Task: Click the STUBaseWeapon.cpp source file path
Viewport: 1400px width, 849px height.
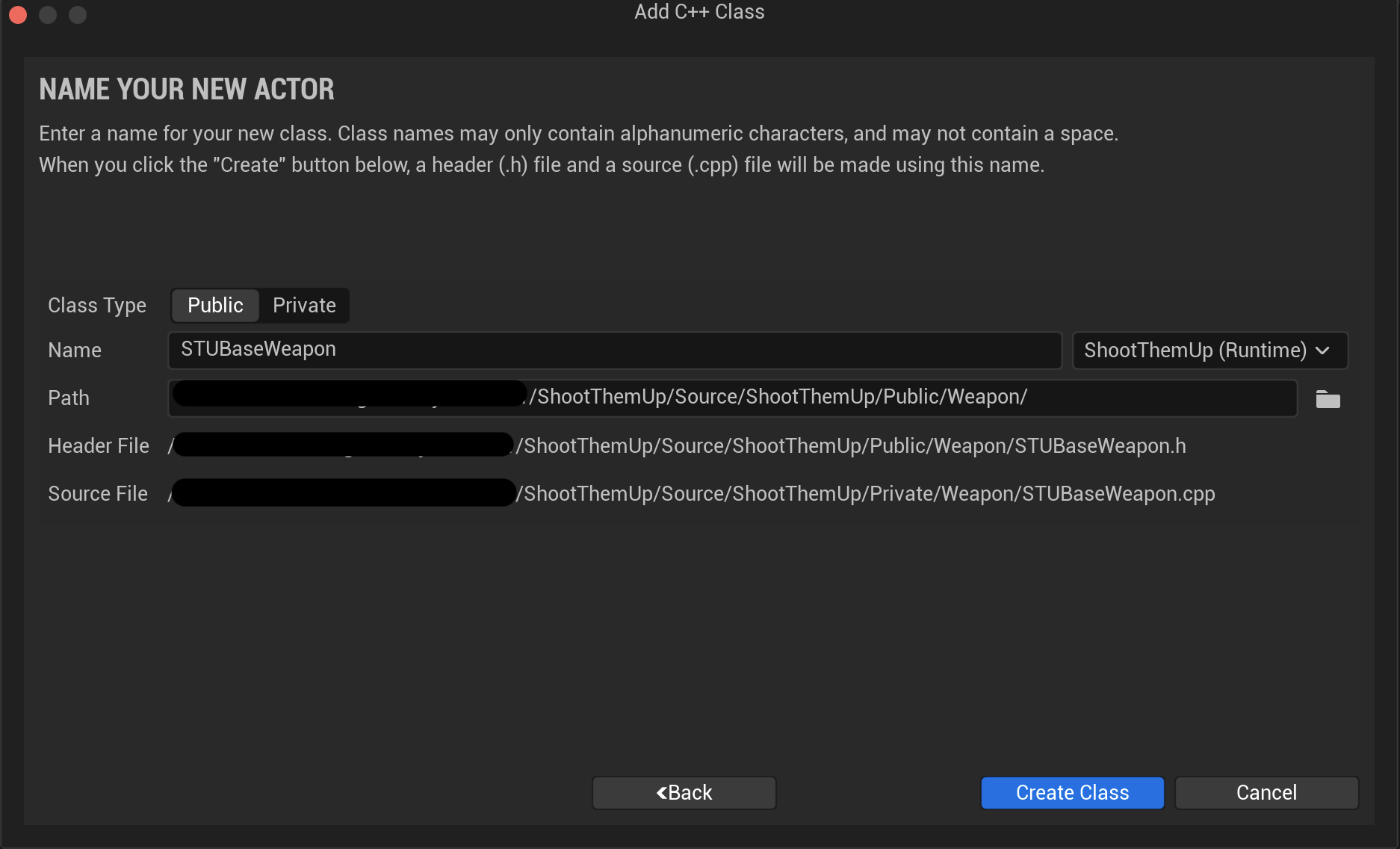Action: click(x=692, y=494)
